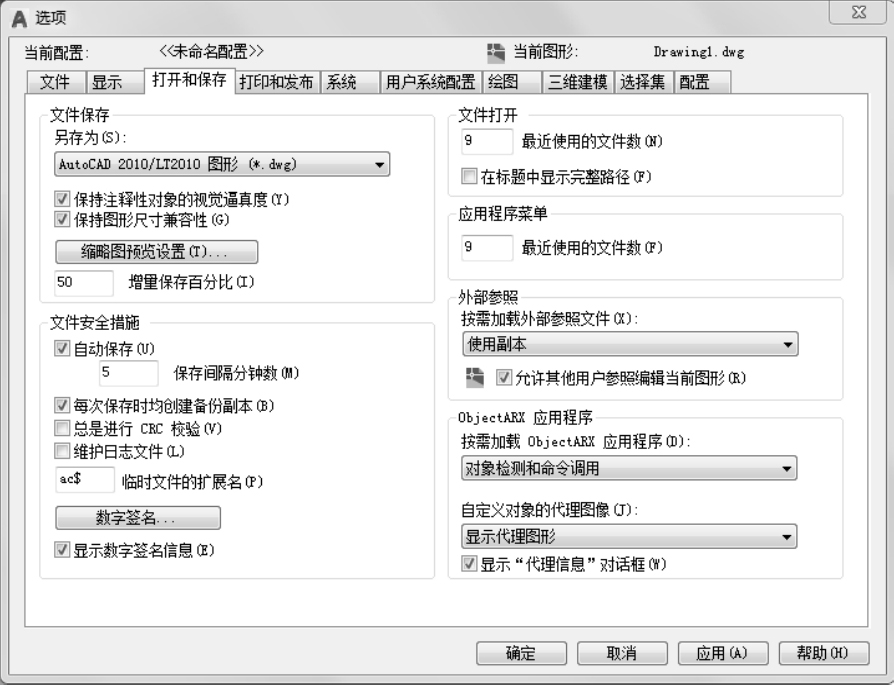Open the 自定义对象的代理图像 dropdown
The height and width of the screenshot is (685, 894).
click(x=629, y=537)
